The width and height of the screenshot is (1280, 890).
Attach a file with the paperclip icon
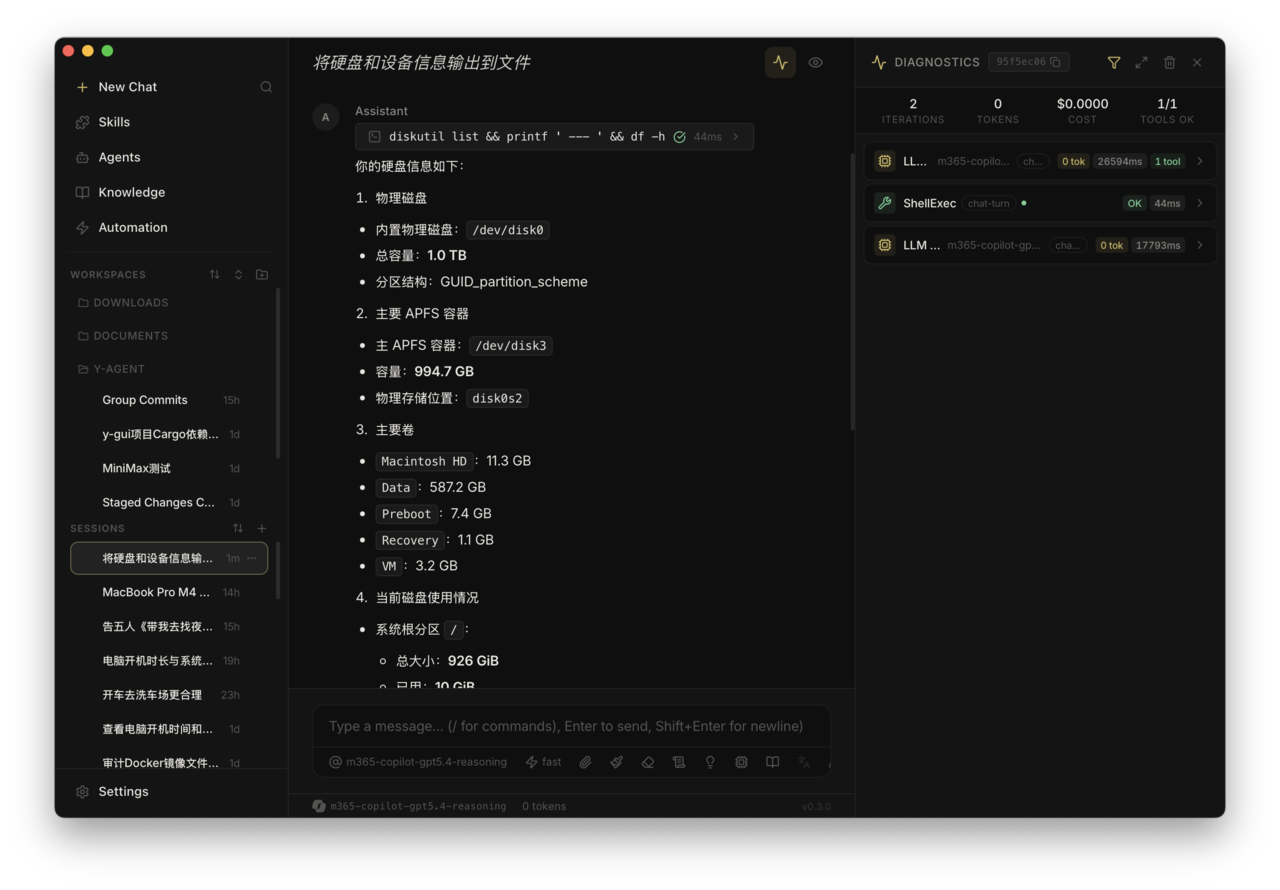pos(585,762)
